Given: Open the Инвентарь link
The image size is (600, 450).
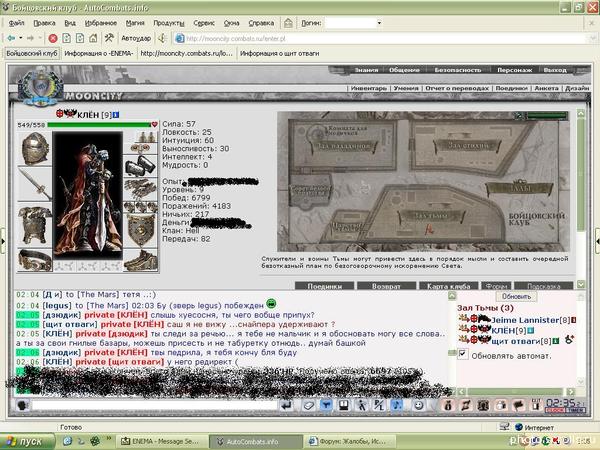Looking at the screenshot, I should [369, 88].
